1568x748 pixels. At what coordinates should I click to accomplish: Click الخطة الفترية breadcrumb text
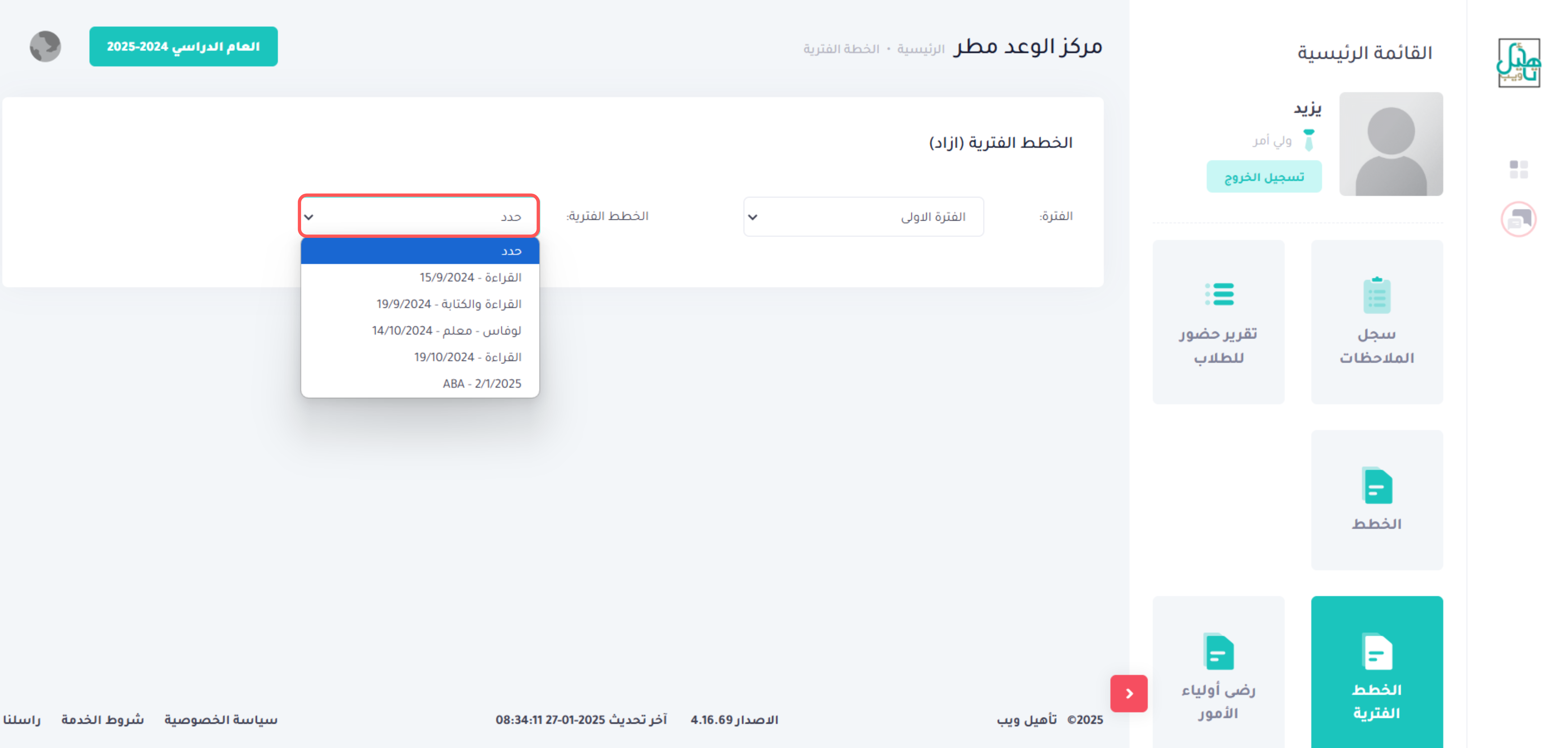841,49
